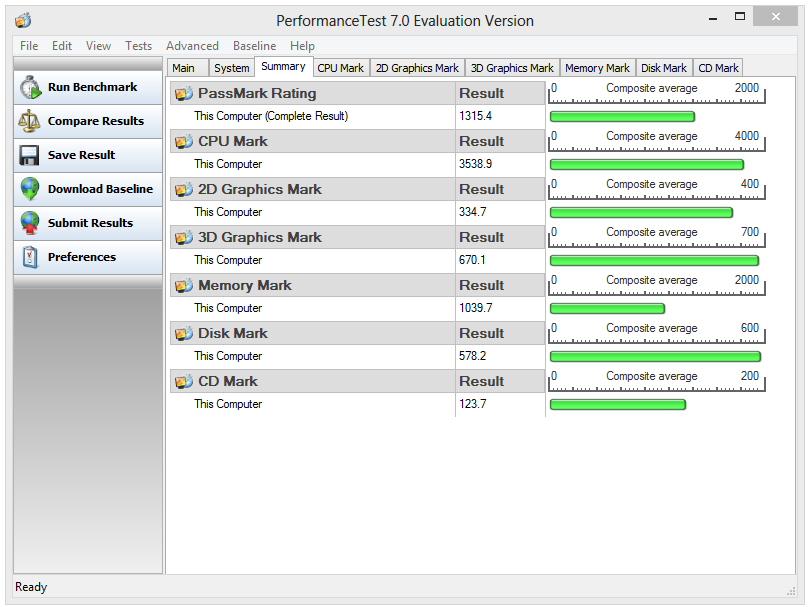Click the PassMark Rating green result bar
This screenshot has height=607, width=808.
coord(622,117)
